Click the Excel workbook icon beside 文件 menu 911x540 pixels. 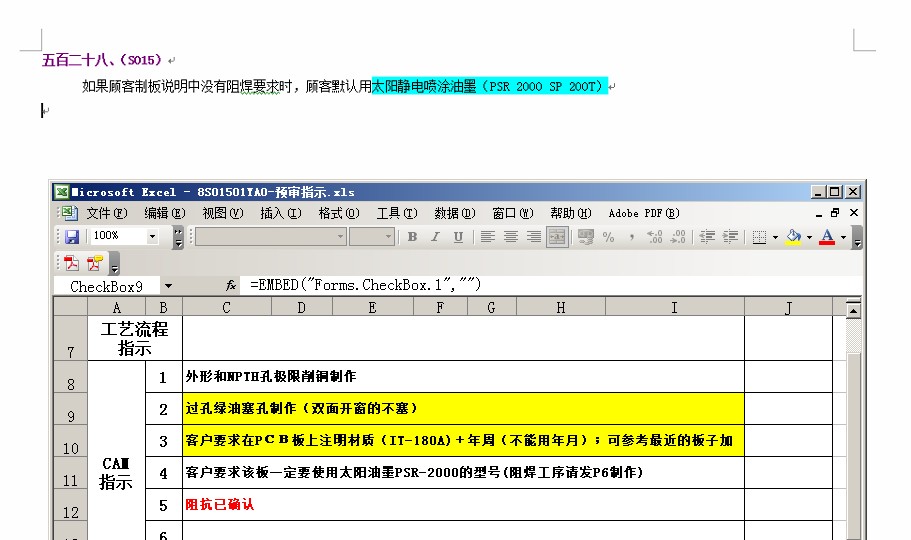tap(69, 213)
